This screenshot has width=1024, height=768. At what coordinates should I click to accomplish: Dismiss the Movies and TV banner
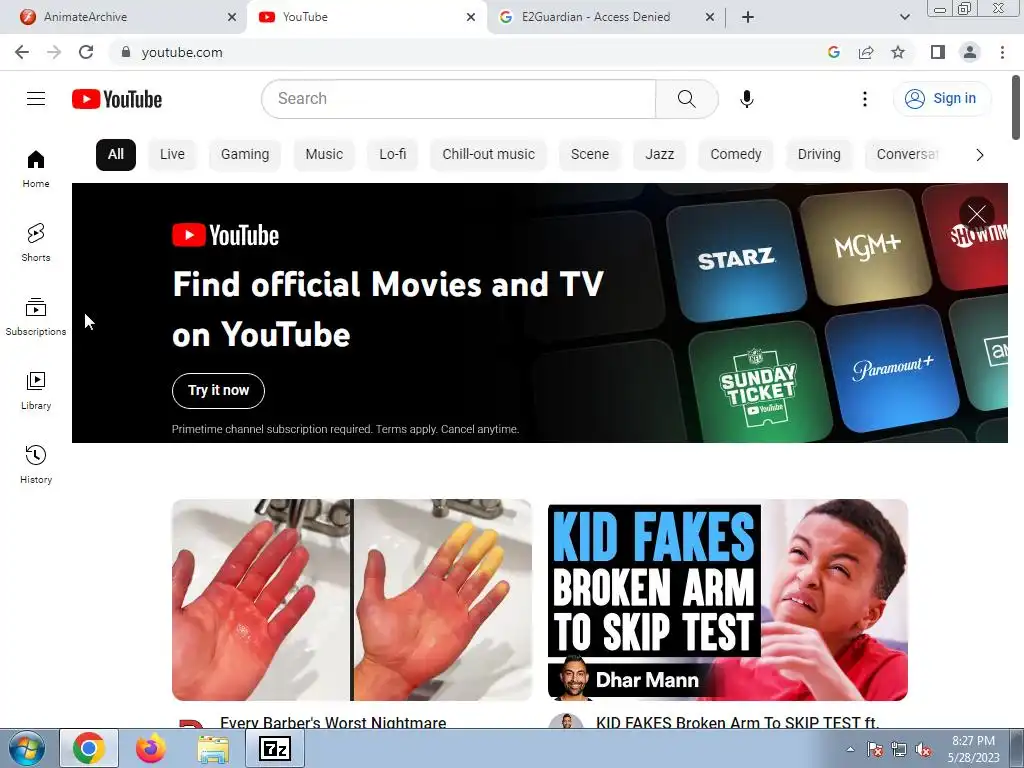(x=977, y=214)
